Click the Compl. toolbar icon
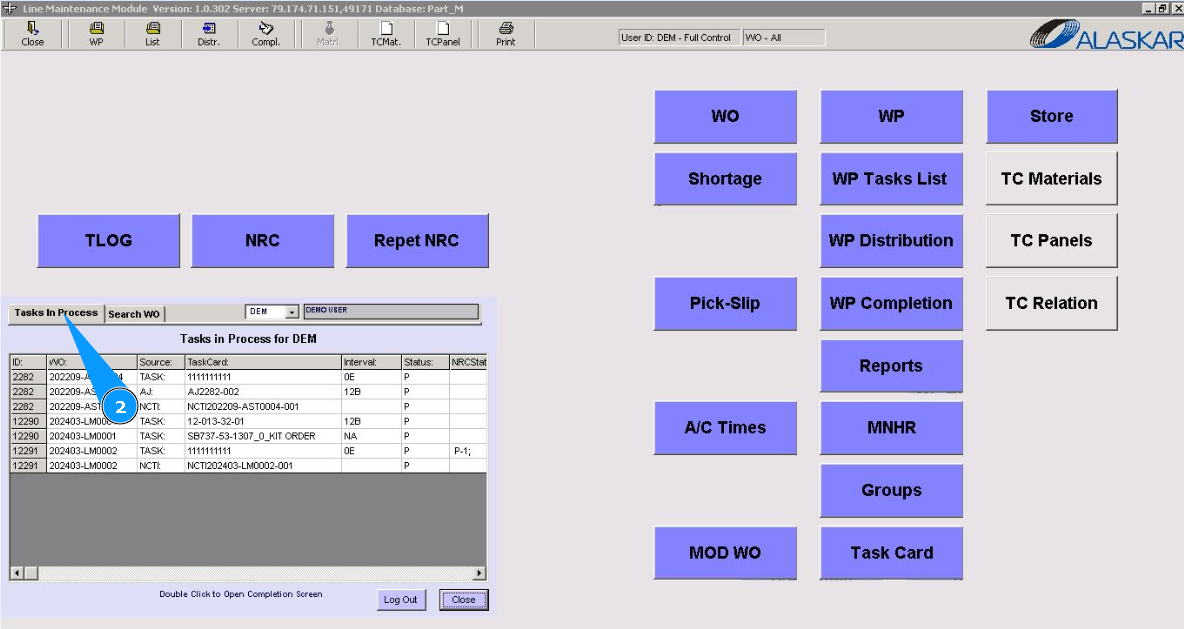The image size is (1184, 629). [x=266, y=35]
